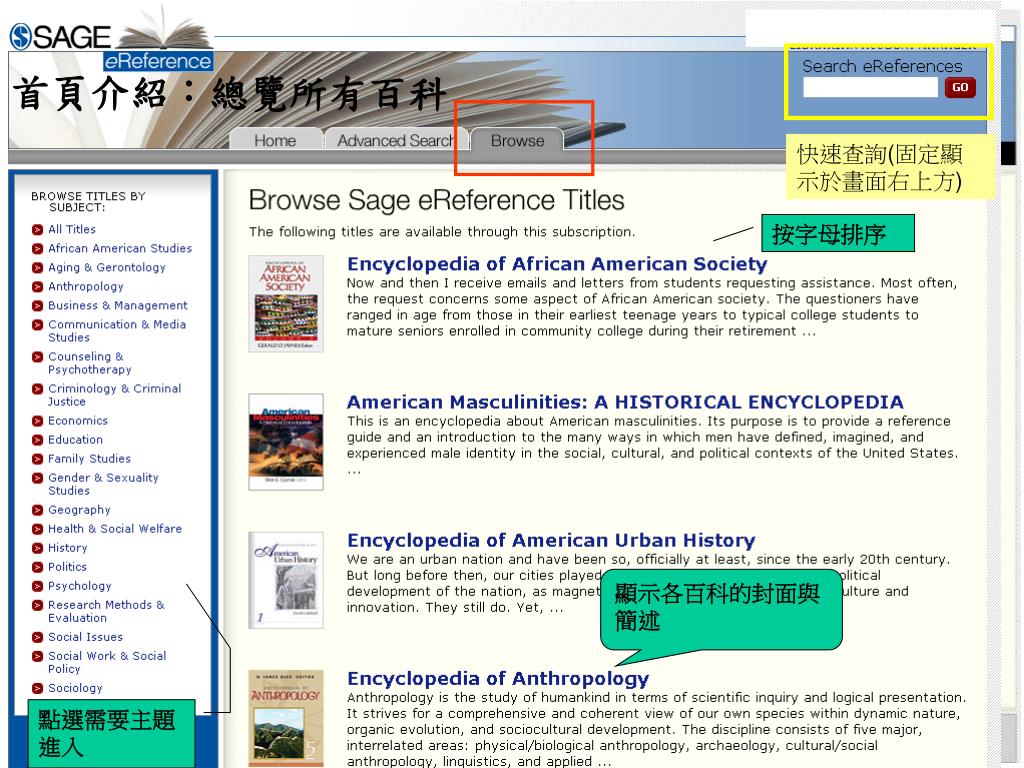This screenshot has width=1024, height=768.
Task: Select the Geography subject link
Action: pyautogui.click(x=79, y=509)
